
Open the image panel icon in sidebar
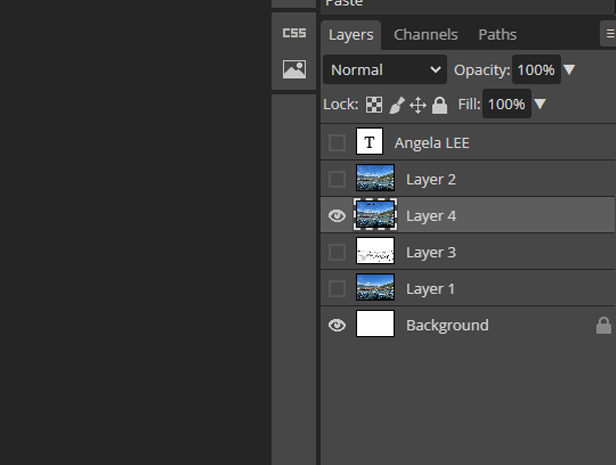294,70
